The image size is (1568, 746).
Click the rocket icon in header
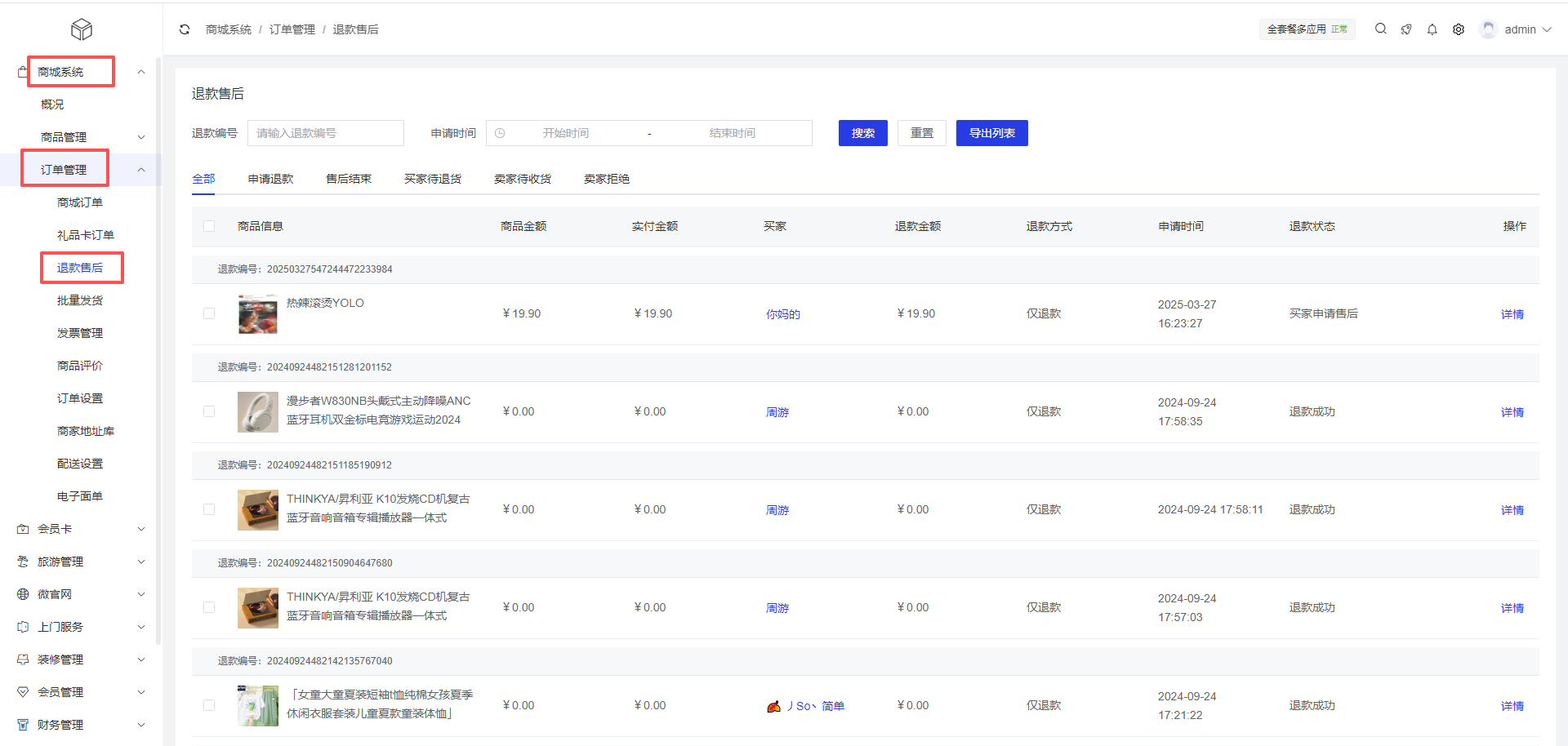(1405, 29)
